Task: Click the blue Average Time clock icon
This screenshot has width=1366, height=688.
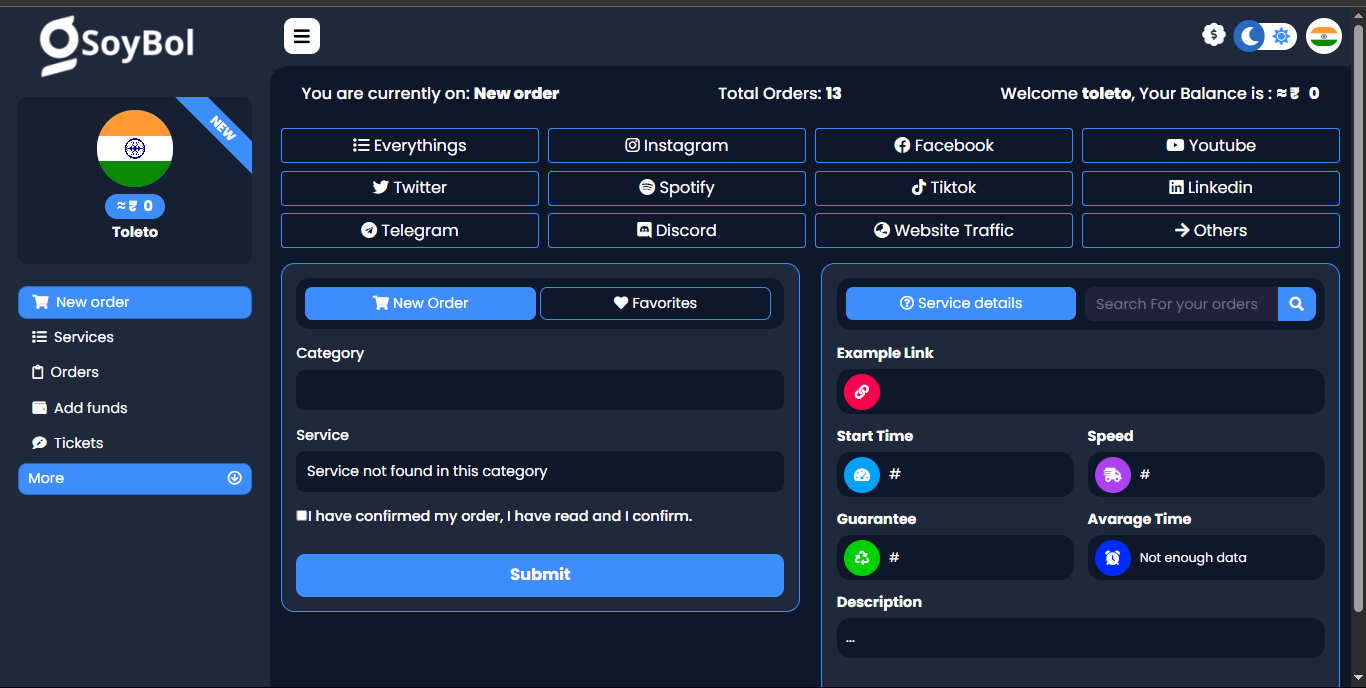Action: [x=1112, y=557]
